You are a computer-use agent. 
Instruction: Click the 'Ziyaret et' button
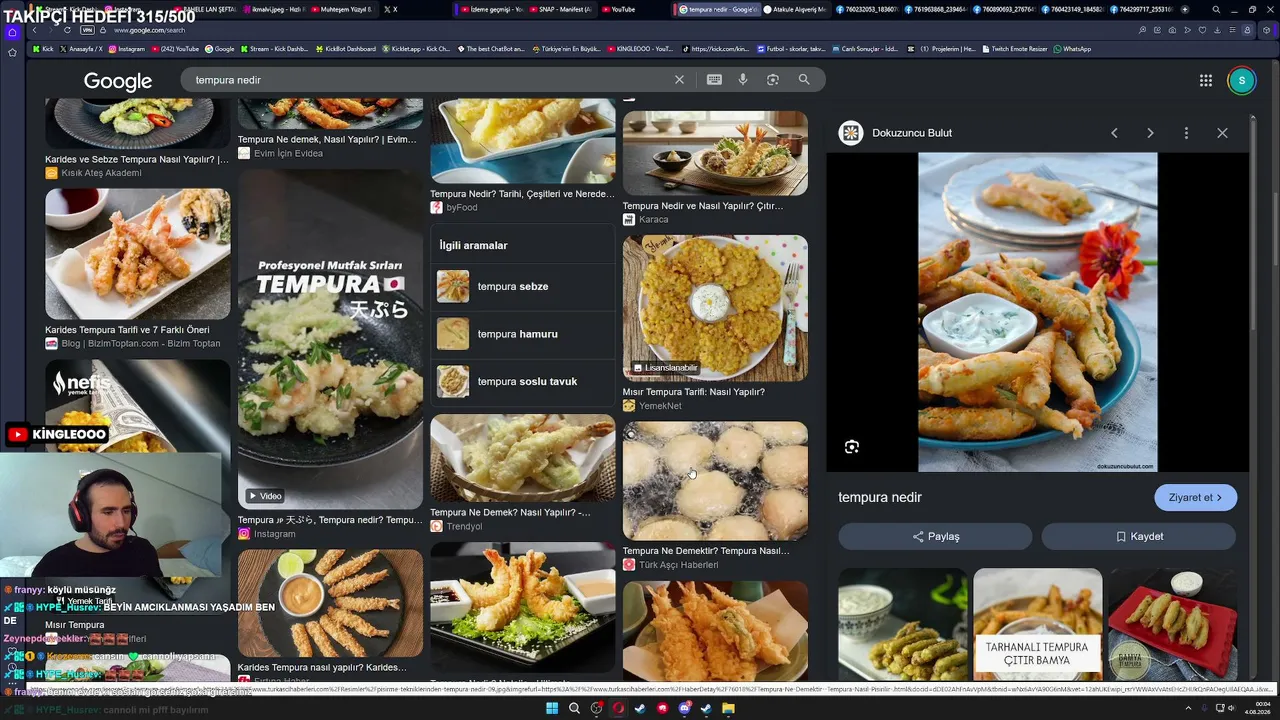pos(1196,498)
